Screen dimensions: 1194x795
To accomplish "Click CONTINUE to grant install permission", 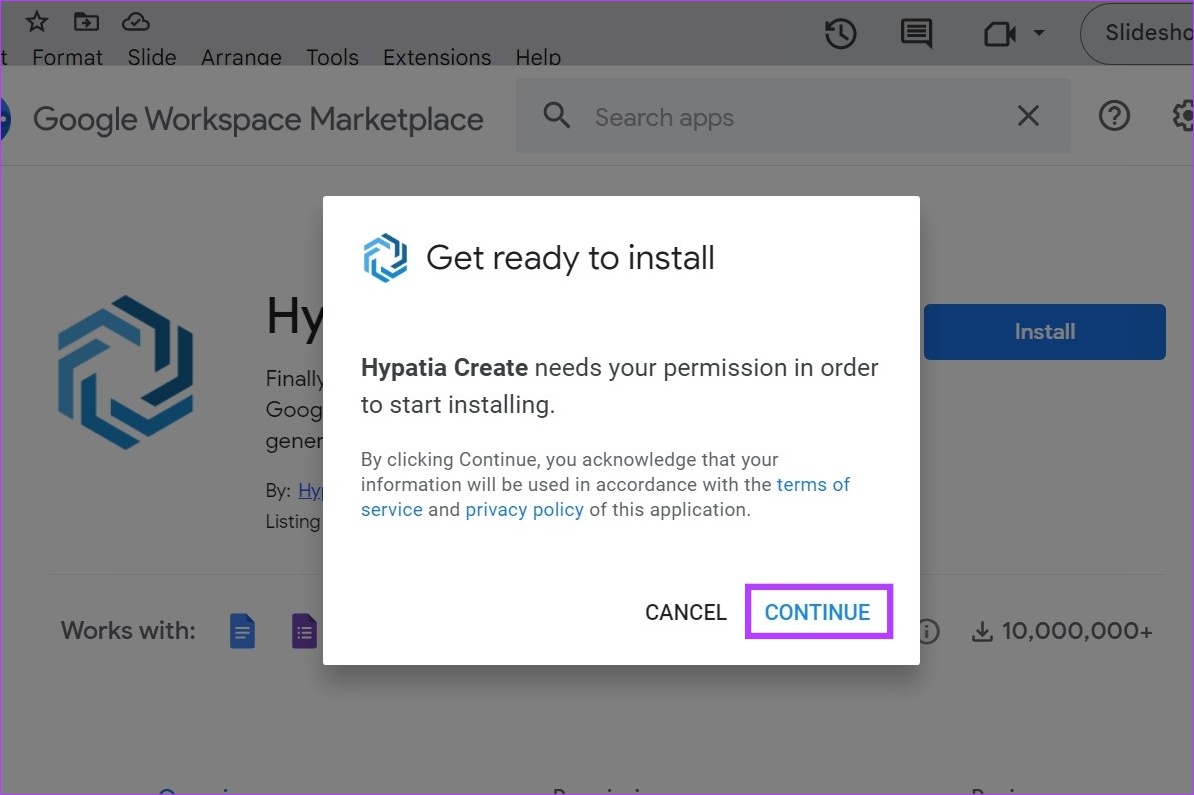I will click(818, 612).
